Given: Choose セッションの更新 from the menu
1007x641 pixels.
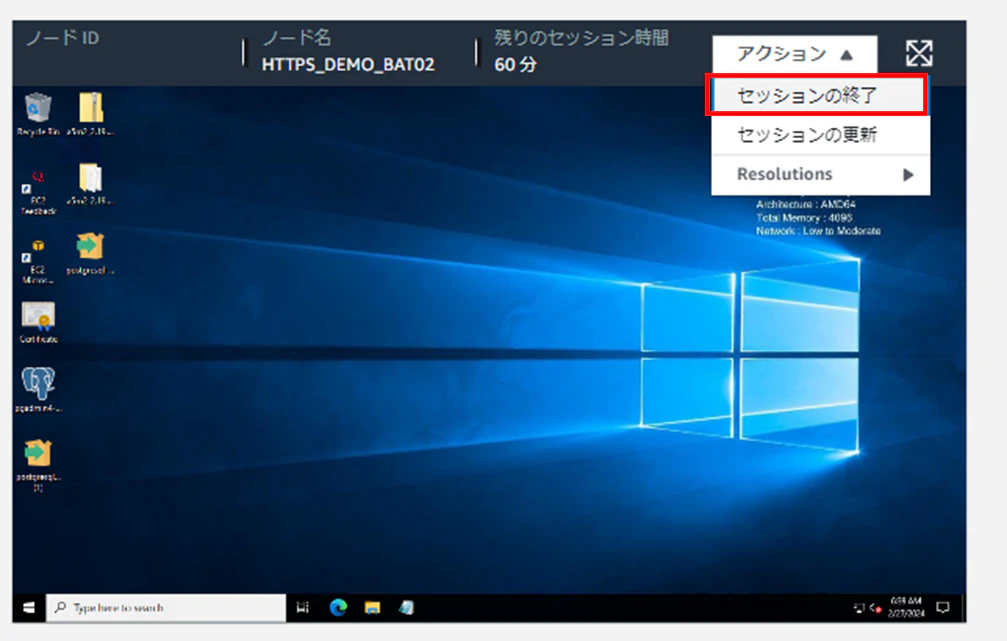Looking at the screenshot, I should tap(820, 135).
